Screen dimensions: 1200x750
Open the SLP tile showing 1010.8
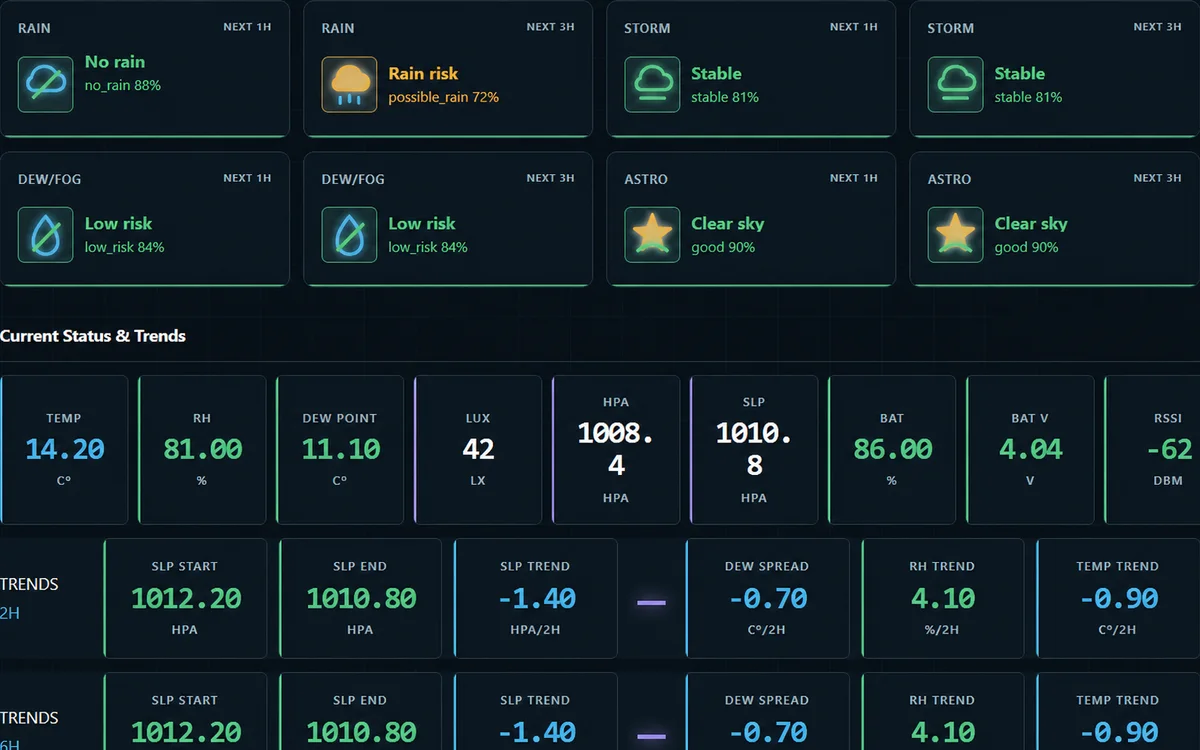tap(754, 450)
